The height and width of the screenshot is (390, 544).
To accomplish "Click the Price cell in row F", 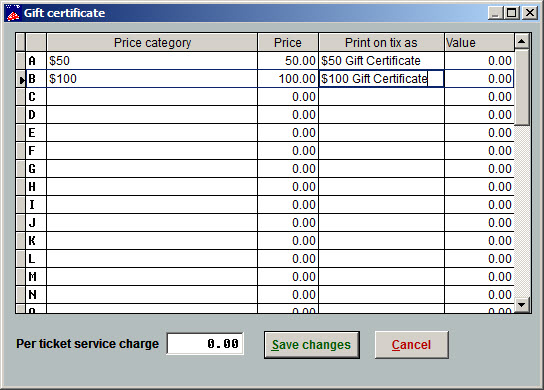I will point(288,151).
